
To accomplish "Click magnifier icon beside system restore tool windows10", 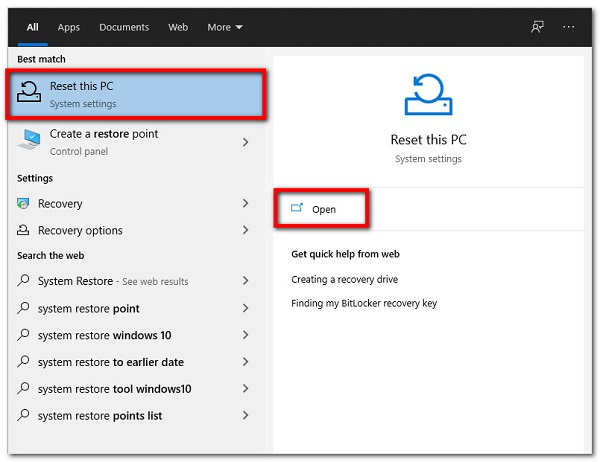I will pos(23,389).
